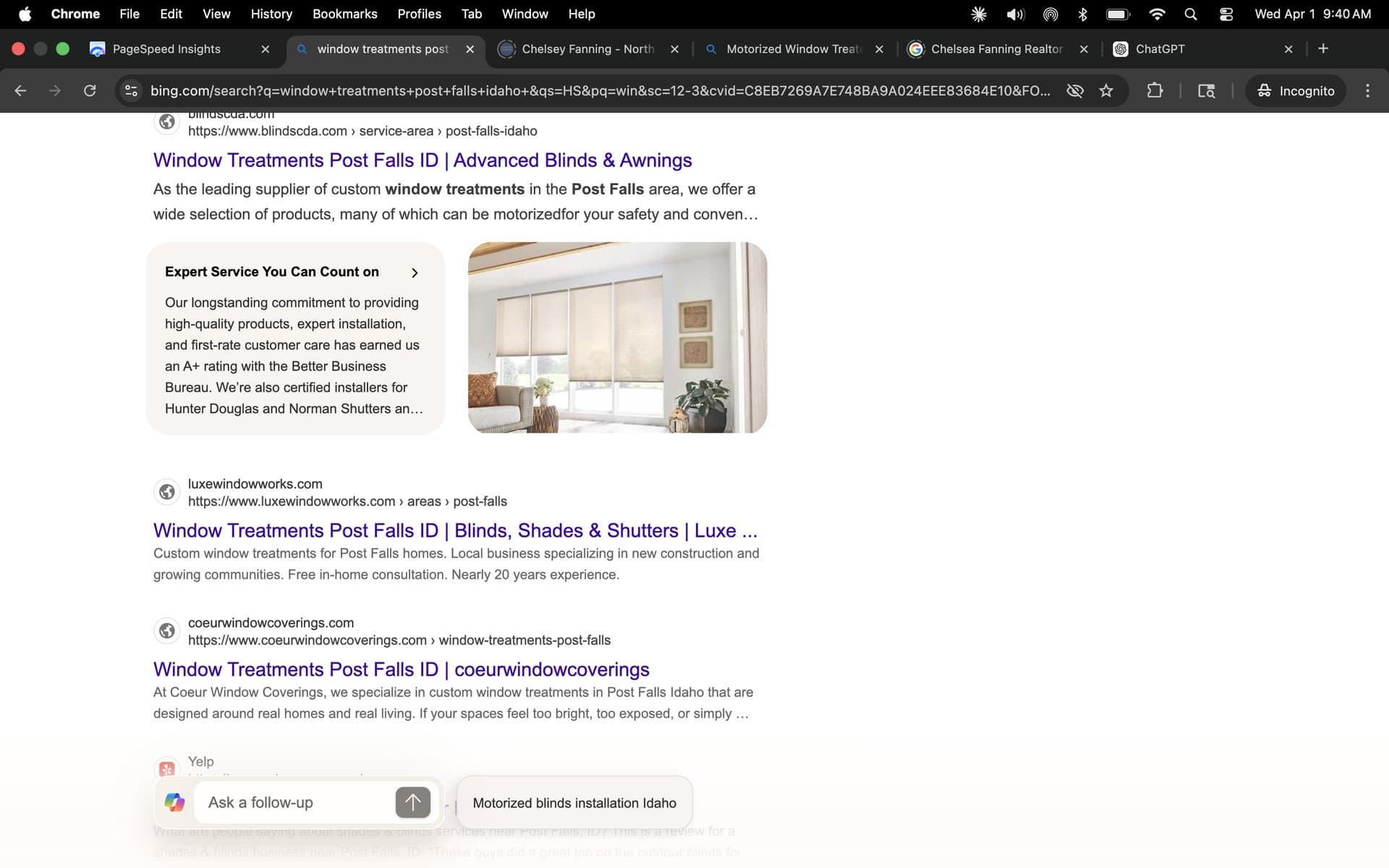Open the extensions puzzle icon

coord(1155,90)
